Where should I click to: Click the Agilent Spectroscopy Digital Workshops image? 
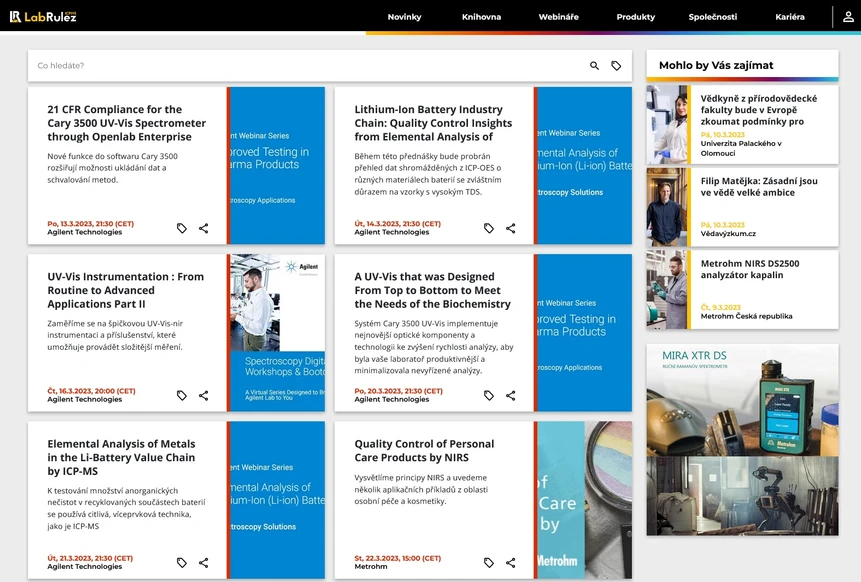[277, 332]
